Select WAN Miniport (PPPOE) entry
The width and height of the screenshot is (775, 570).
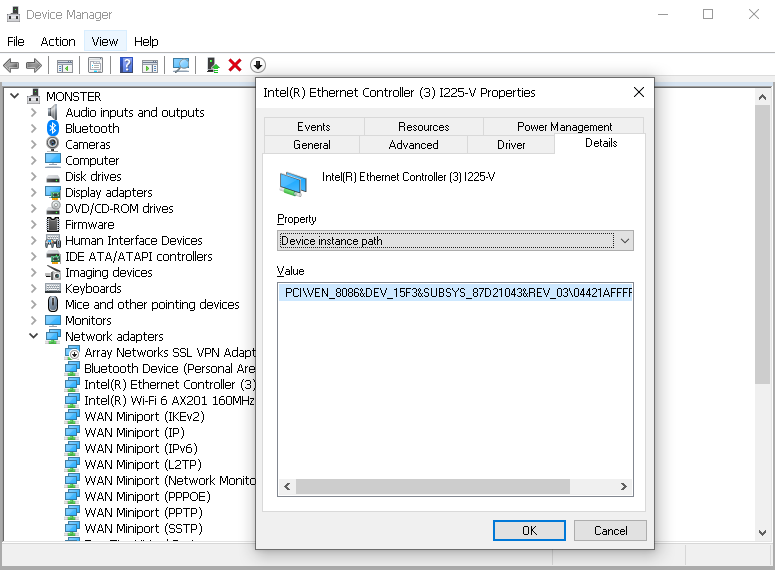click(147, 496)
